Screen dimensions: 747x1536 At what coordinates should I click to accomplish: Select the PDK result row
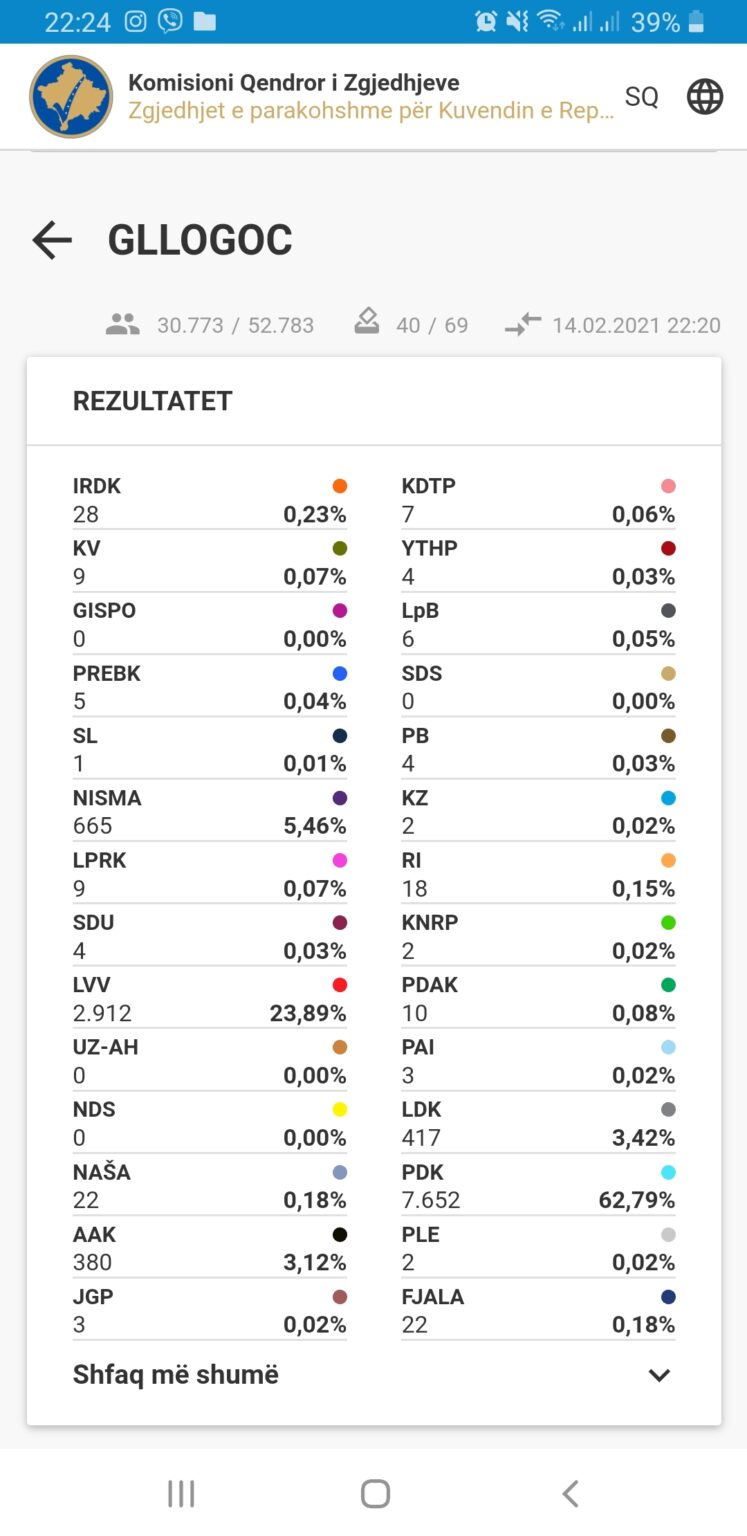click(x=538, y=1186)
